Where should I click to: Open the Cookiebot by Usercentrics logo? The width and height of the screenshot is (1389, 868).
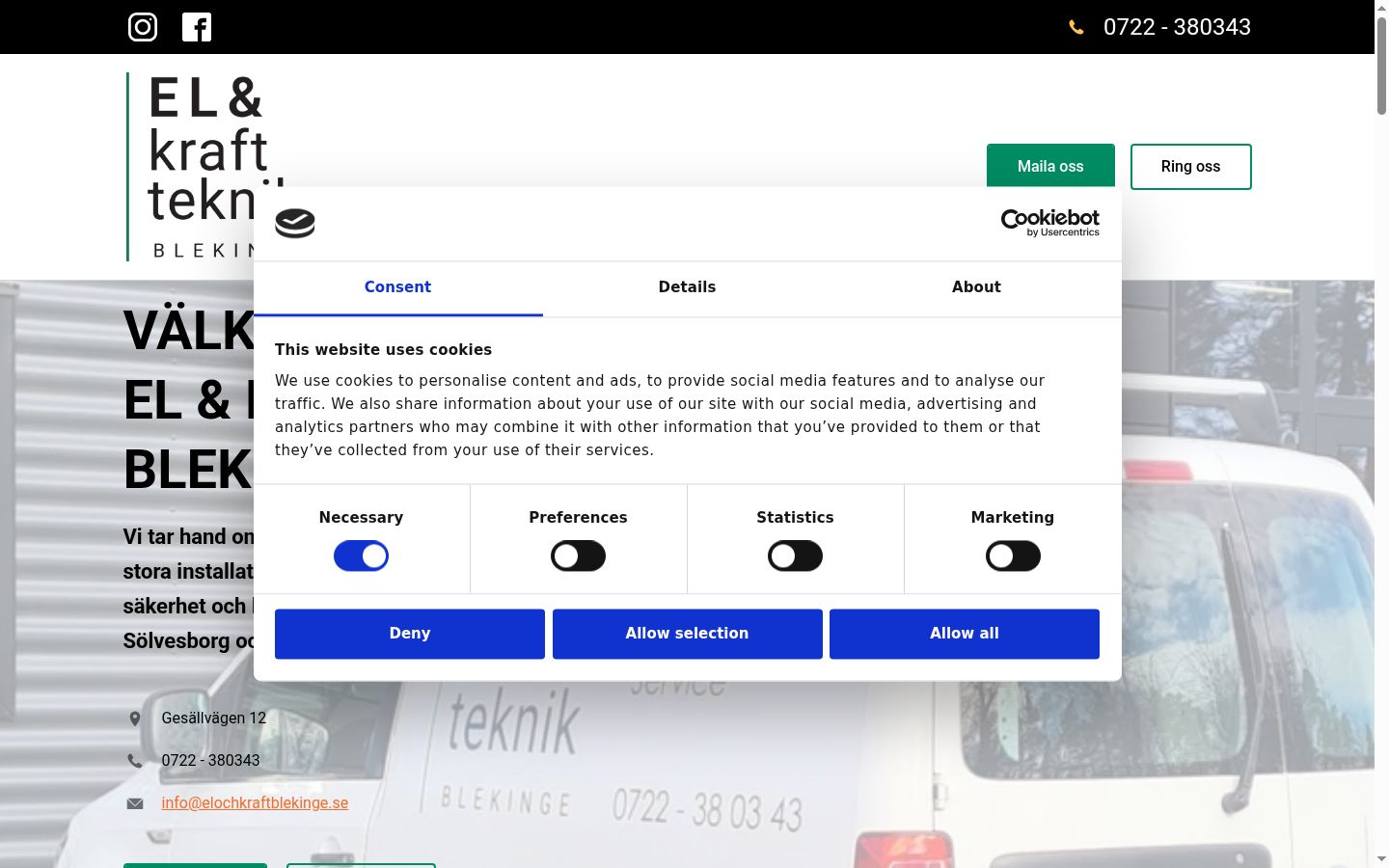tap(1050, 223)
